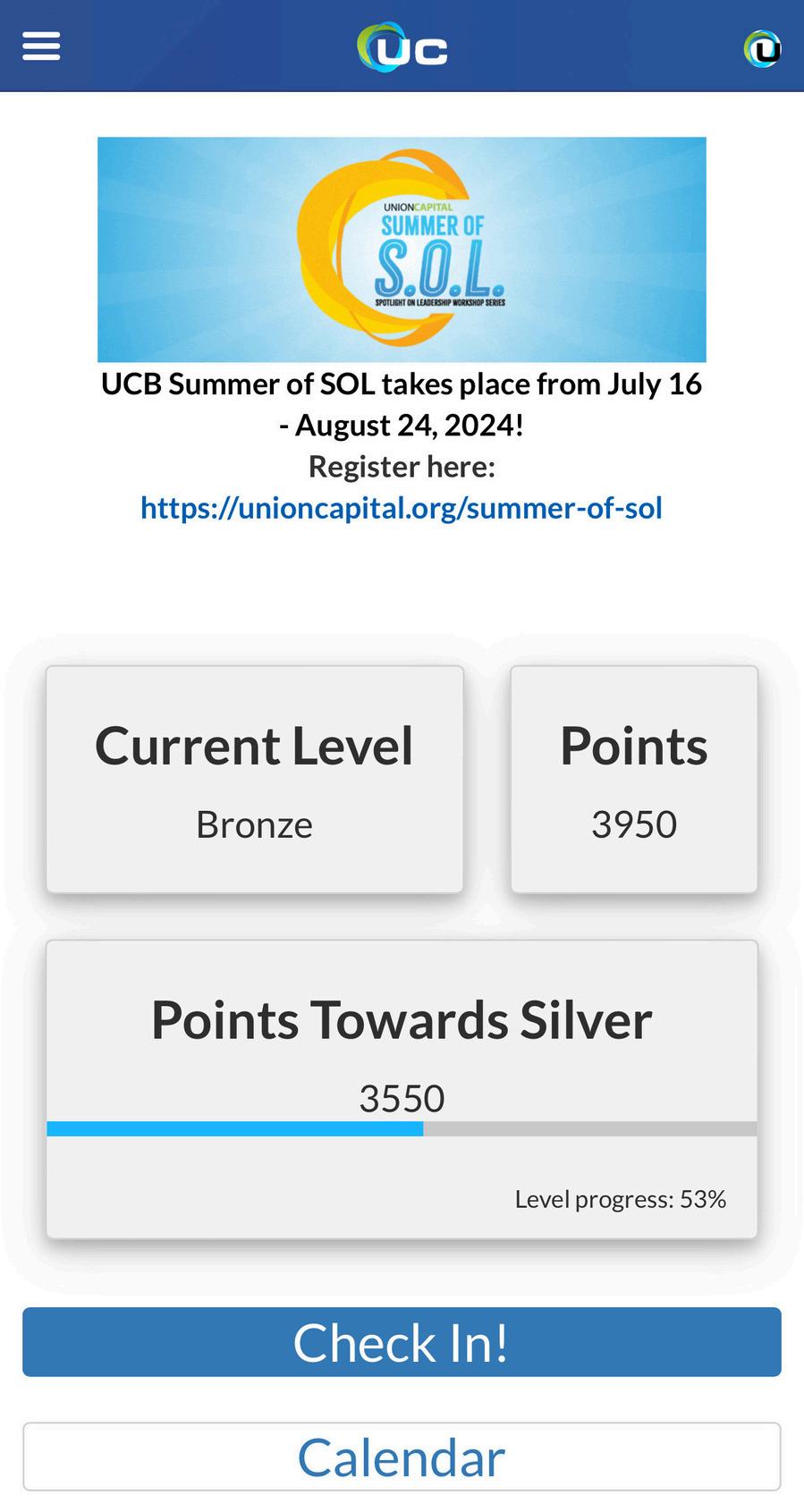This screenshot has height=1512, width=804.
Task: Tap the Register here: text
Action: tap(402, 467)
